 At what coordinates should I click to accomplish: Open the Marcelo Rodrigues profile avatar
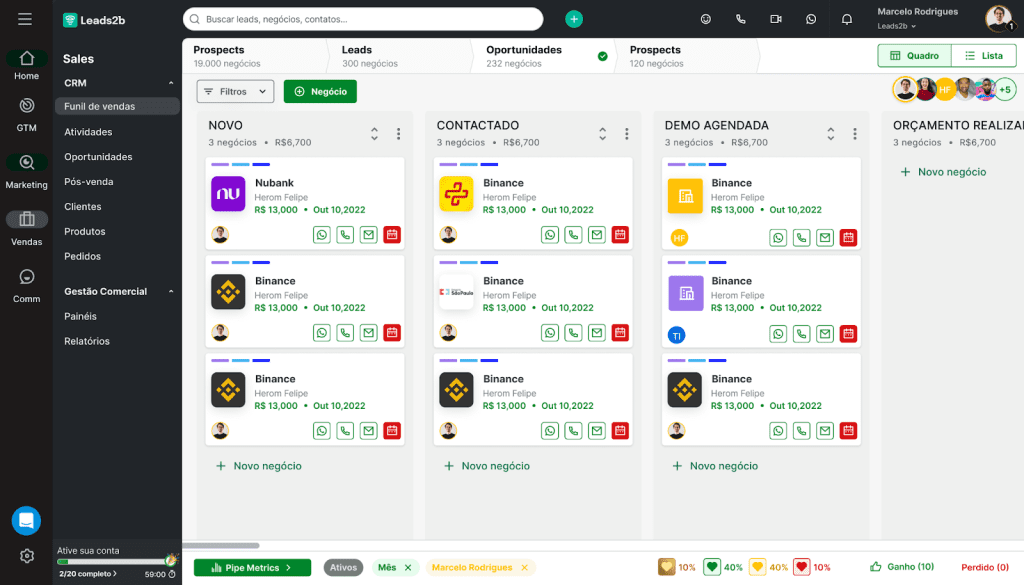click(999, 18)
